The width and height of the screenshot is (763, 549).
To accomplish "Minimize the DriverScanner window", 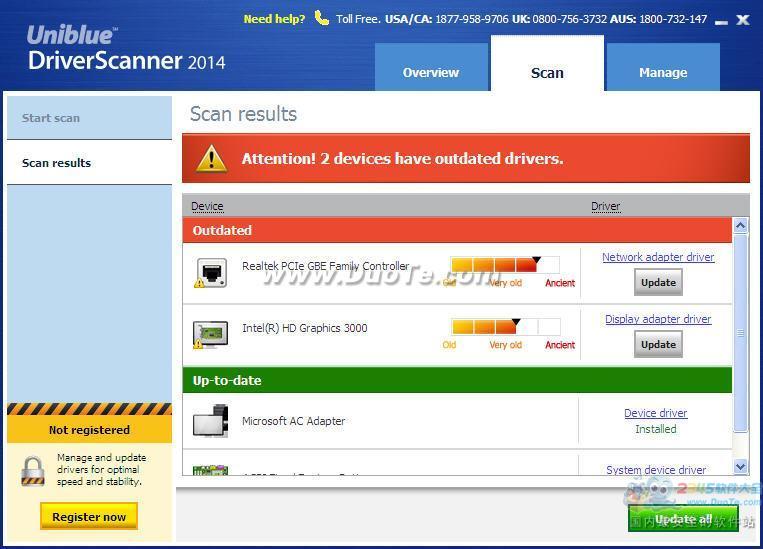I will [722, 21].
